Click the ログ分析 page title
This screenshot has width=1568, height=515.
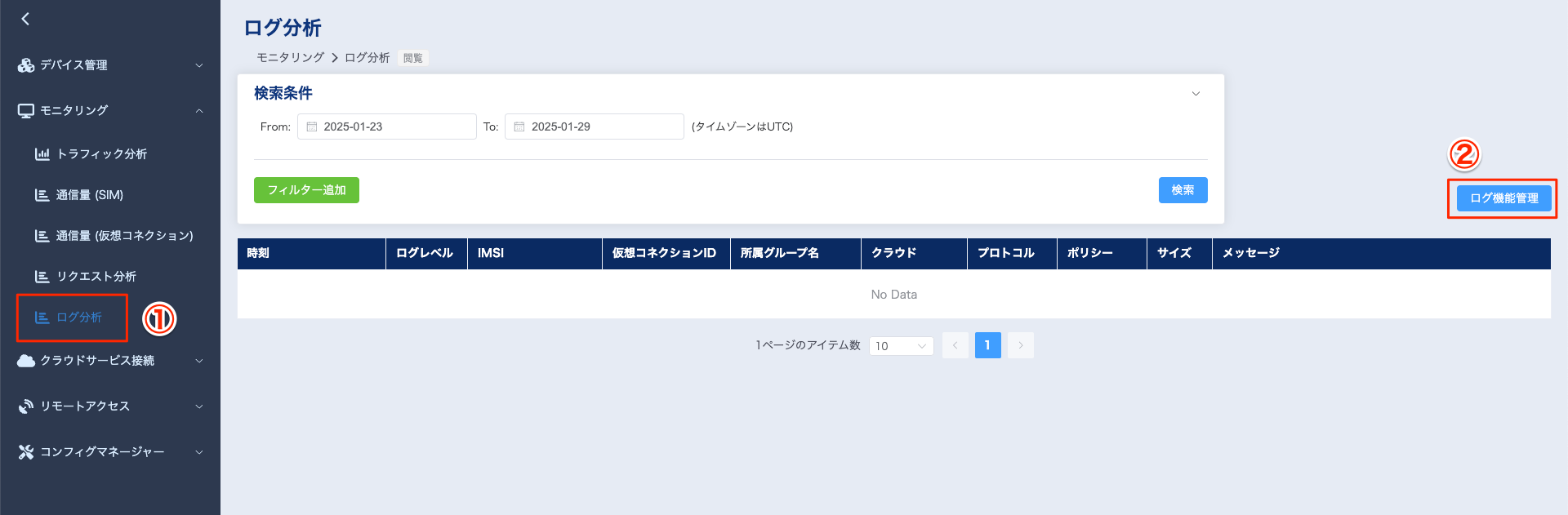(x=283, y=28)
